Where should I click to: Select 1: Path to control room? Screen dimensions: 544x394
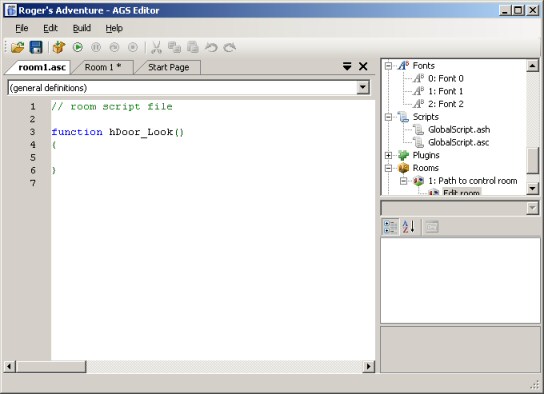click(x=473, y=181)
